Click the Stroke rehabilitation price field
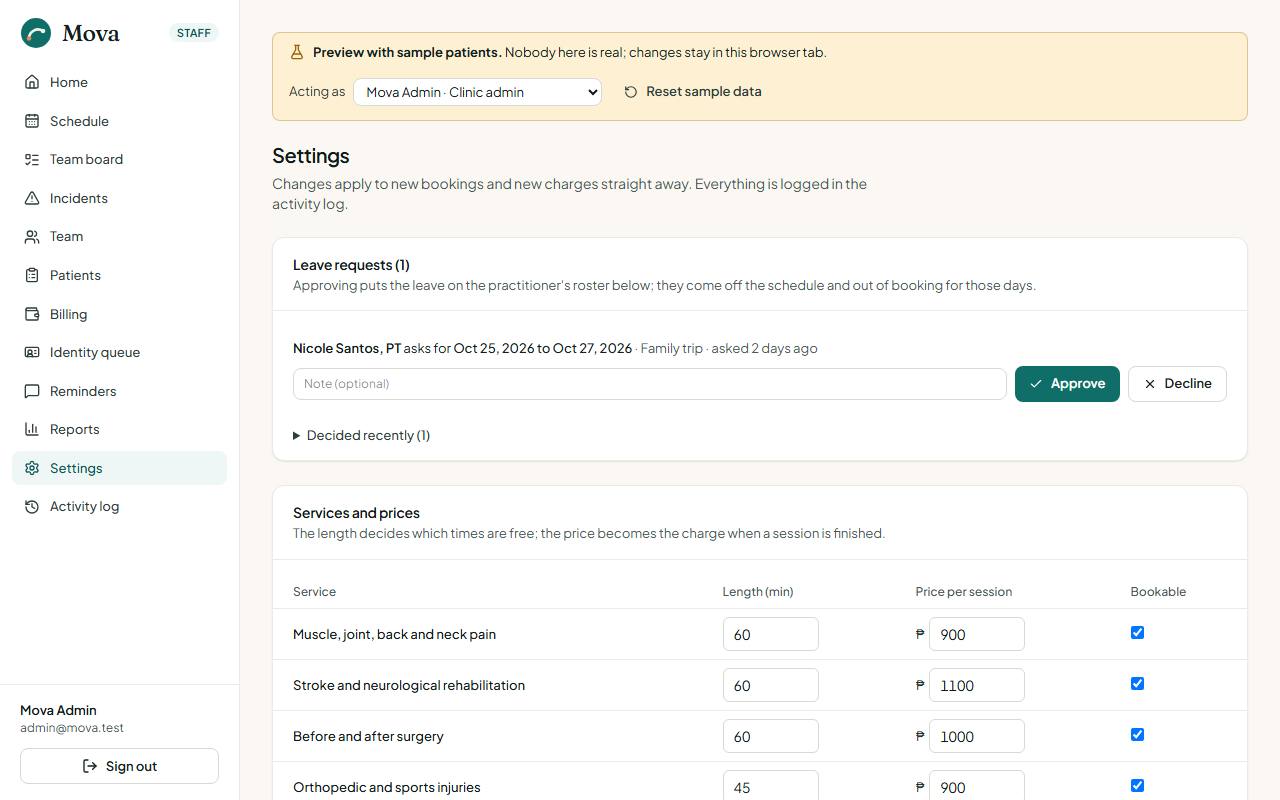The image size is (1280, 800). coord(977,685)
